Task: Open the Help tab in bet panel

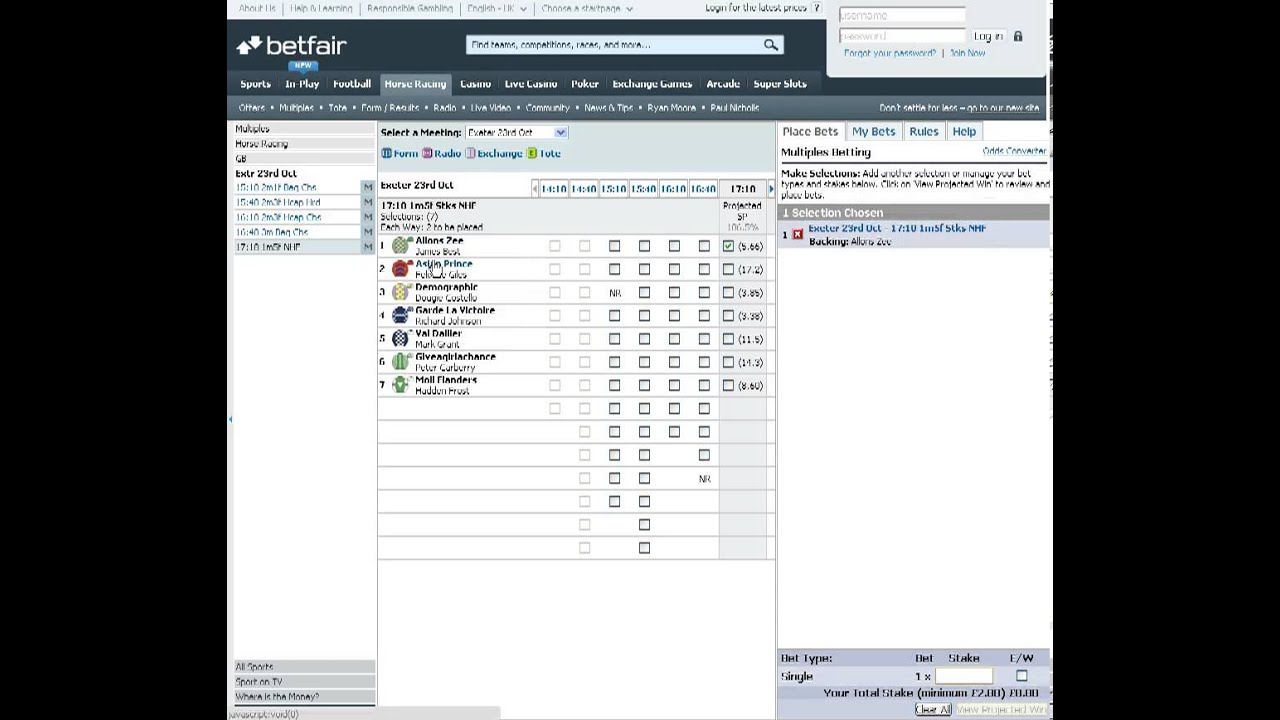Action: pos(964,131)
